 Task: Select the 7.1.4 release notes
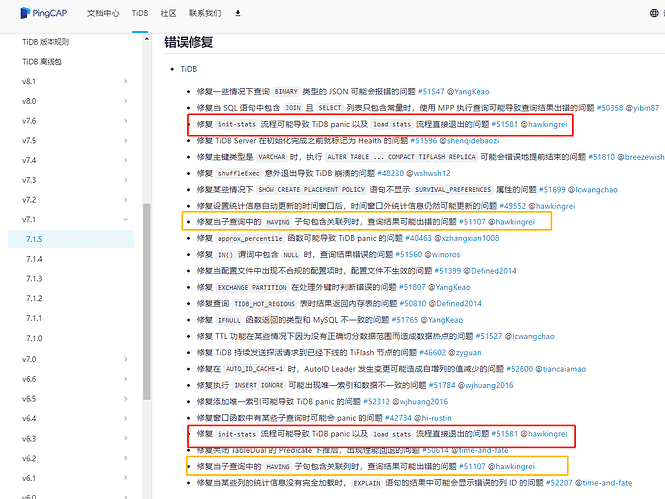pos(34,259)
